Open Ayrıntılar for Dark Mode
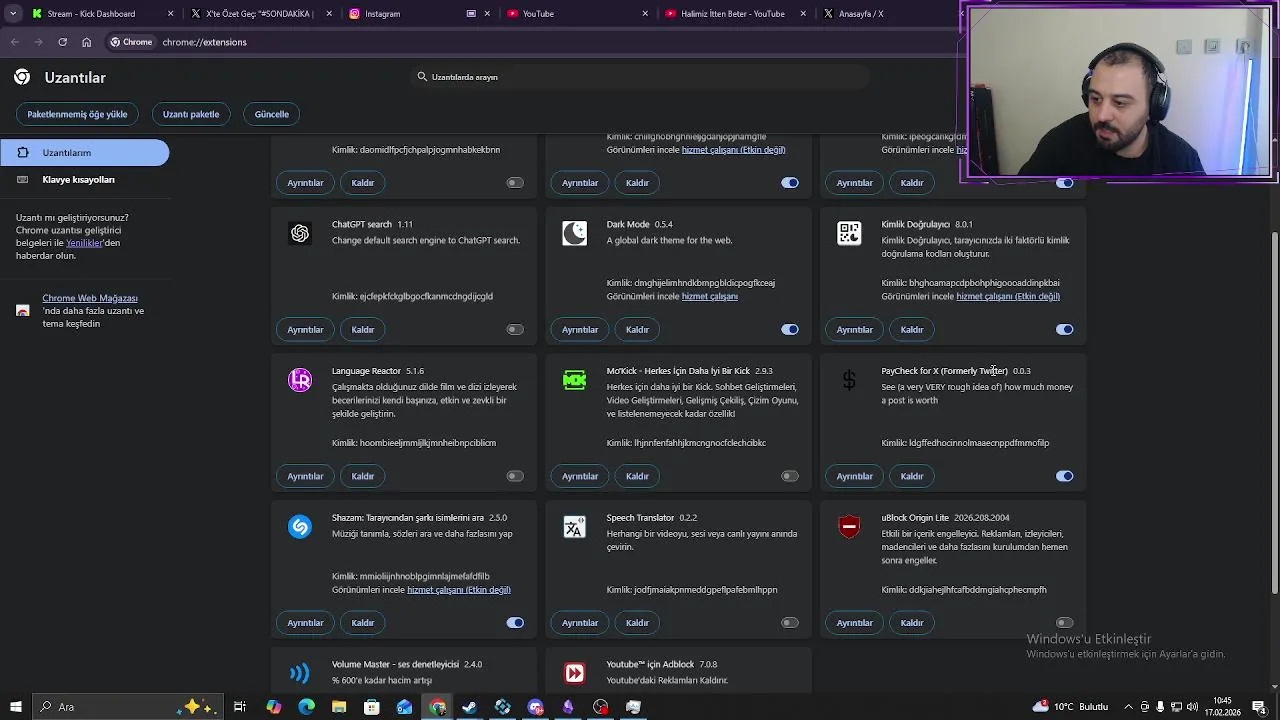This screenshot has width=1280, height=720. click(580, 329)
